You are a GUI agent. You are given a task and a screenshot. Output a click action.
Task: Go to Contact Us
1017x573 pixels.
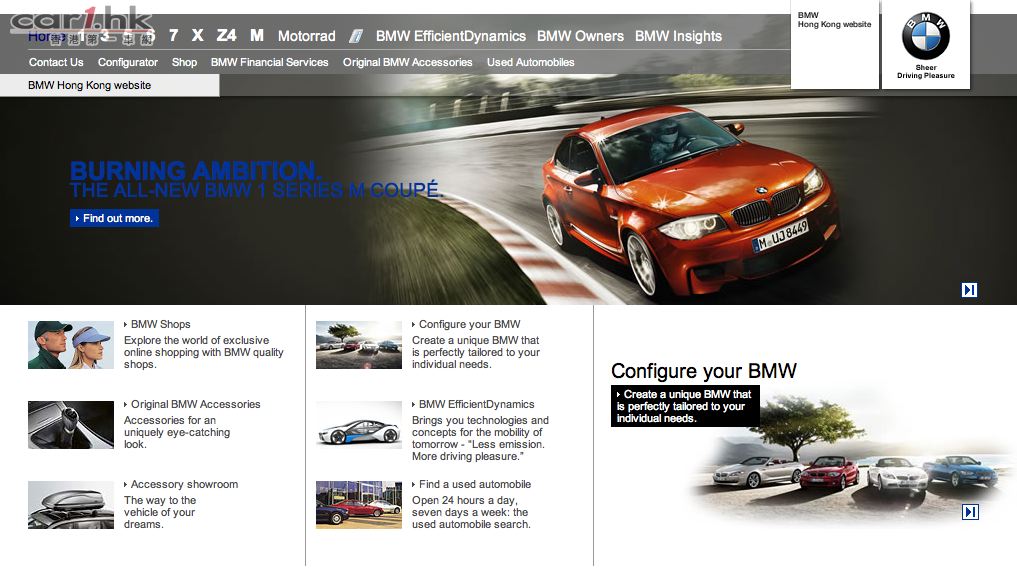click(56, 62)
